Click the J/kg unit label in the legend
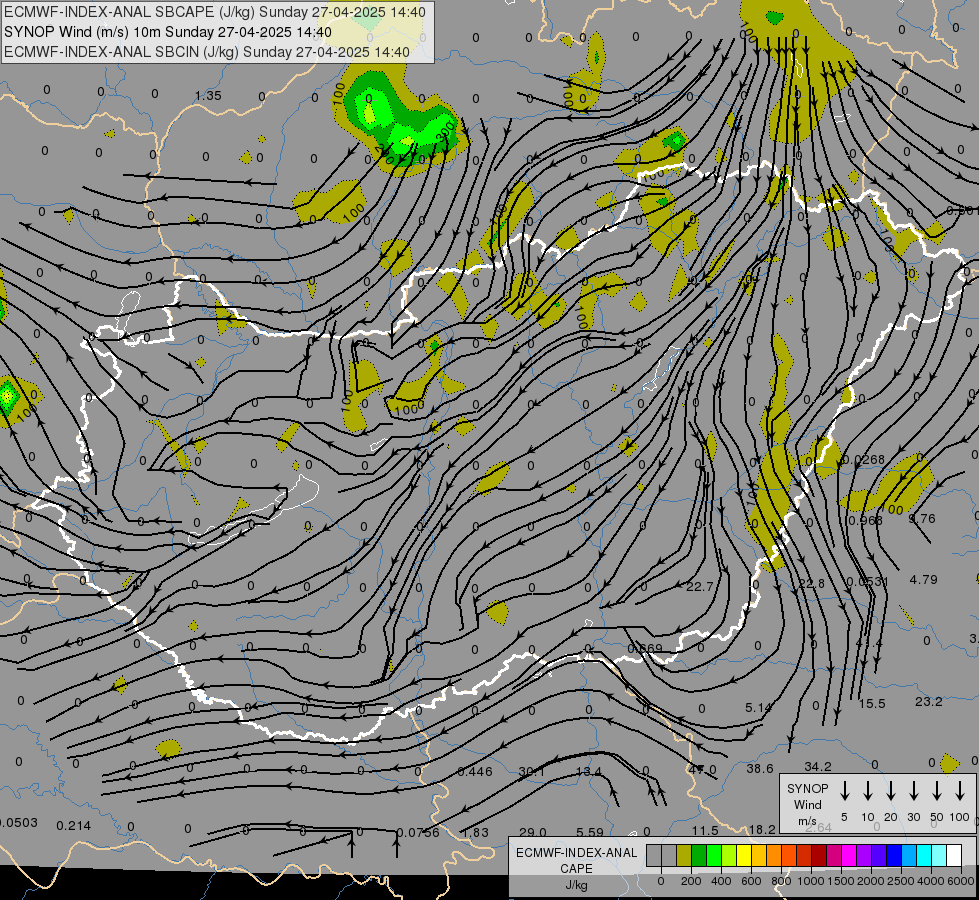979x900 pixels. [x=576, y=884]
